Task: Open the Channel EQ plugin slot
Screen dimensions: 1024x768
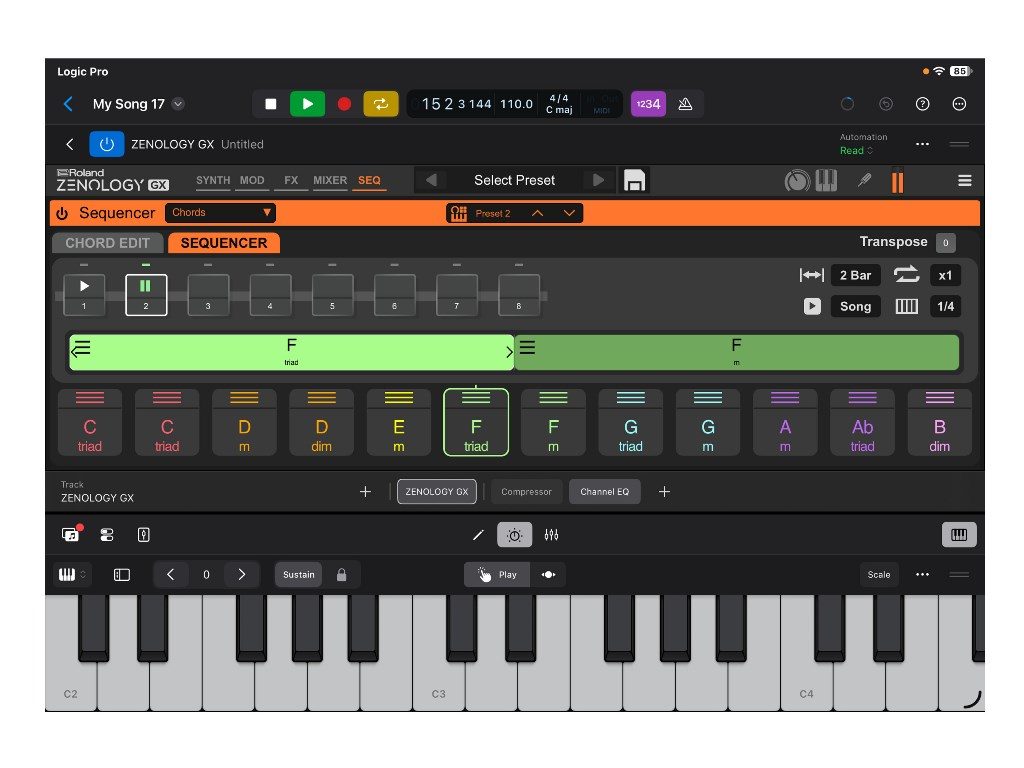Action: pos(605,492)
